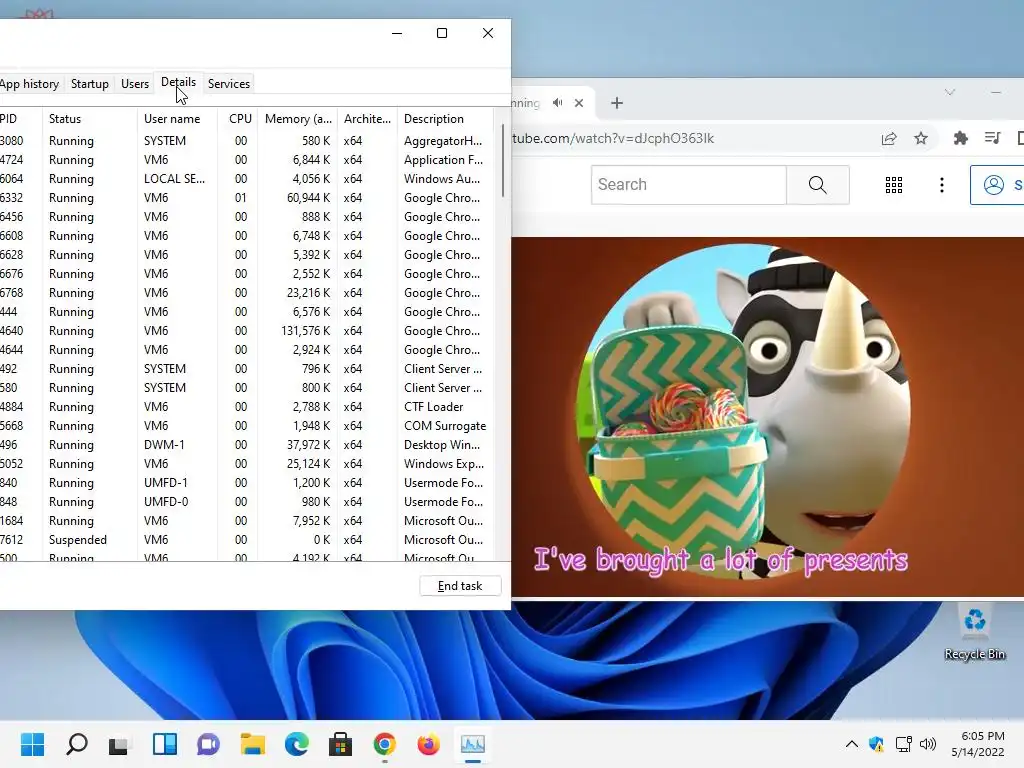
Task: Select Task Manager taskbar icon
Action: [472, 744]
